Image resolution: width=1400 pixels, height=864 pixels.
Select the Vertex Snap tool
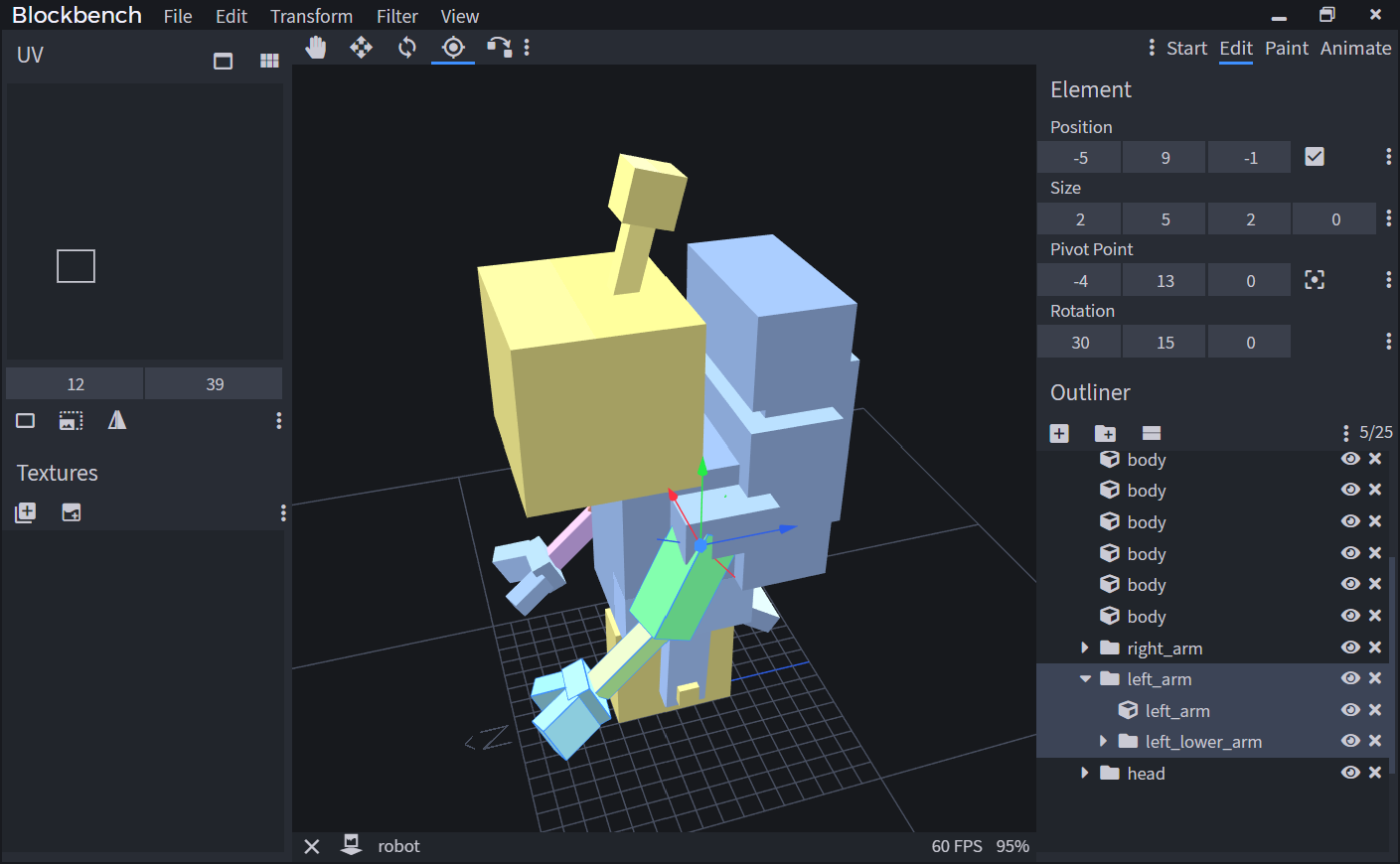(x=498, y=47)
